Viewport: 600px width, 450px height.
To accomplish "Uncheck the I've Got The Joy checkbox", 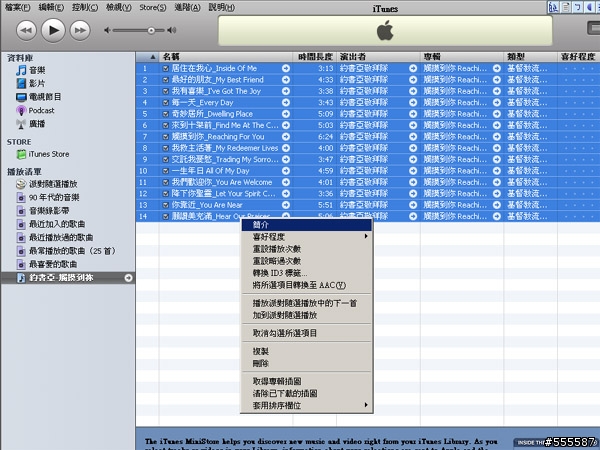I will [x=166, y=91].
